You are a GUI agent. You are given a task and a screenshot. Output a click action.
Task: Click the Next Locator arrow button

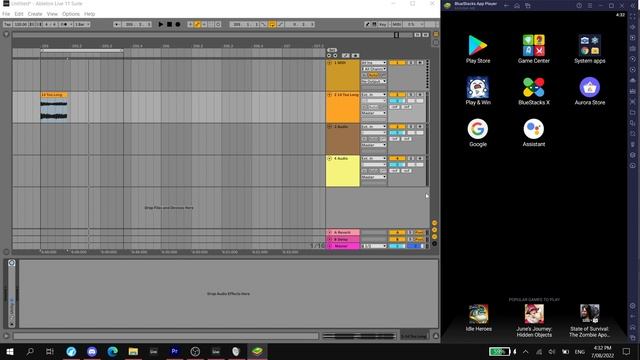[x=335, y=56]
